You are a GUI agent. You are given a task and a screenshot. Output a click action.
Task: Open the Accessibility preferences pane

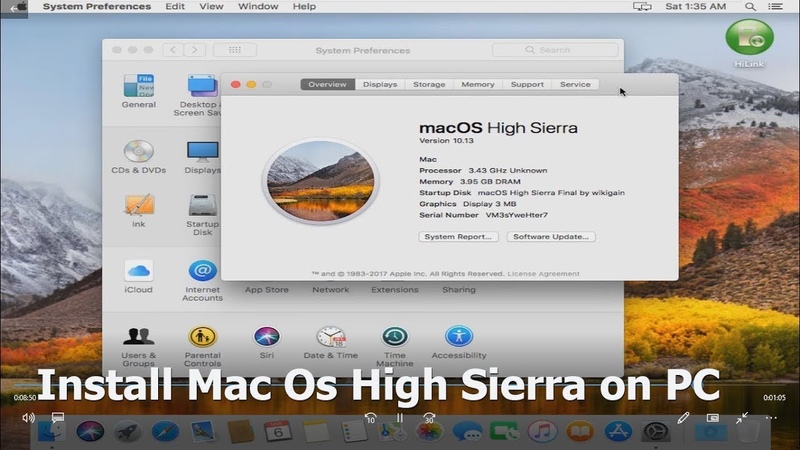[459, 342]
